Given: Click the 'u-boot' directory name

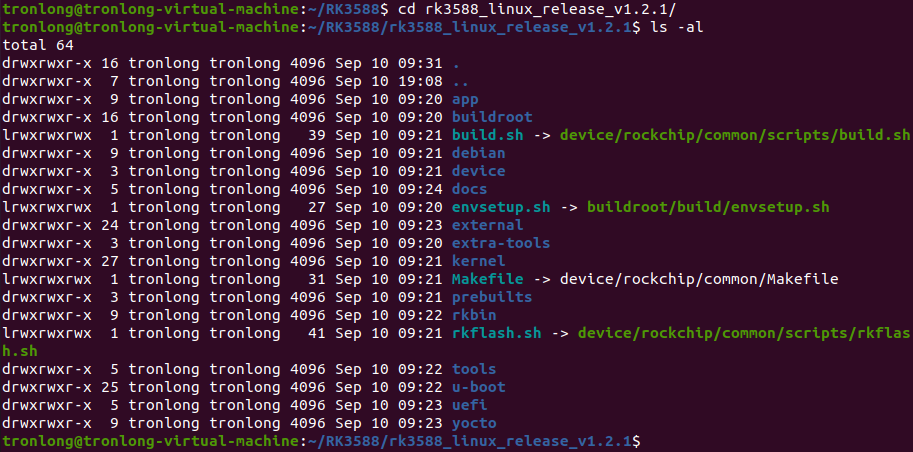Looking at the screenshot, I should pyautogui.click(x=479, y=387).
